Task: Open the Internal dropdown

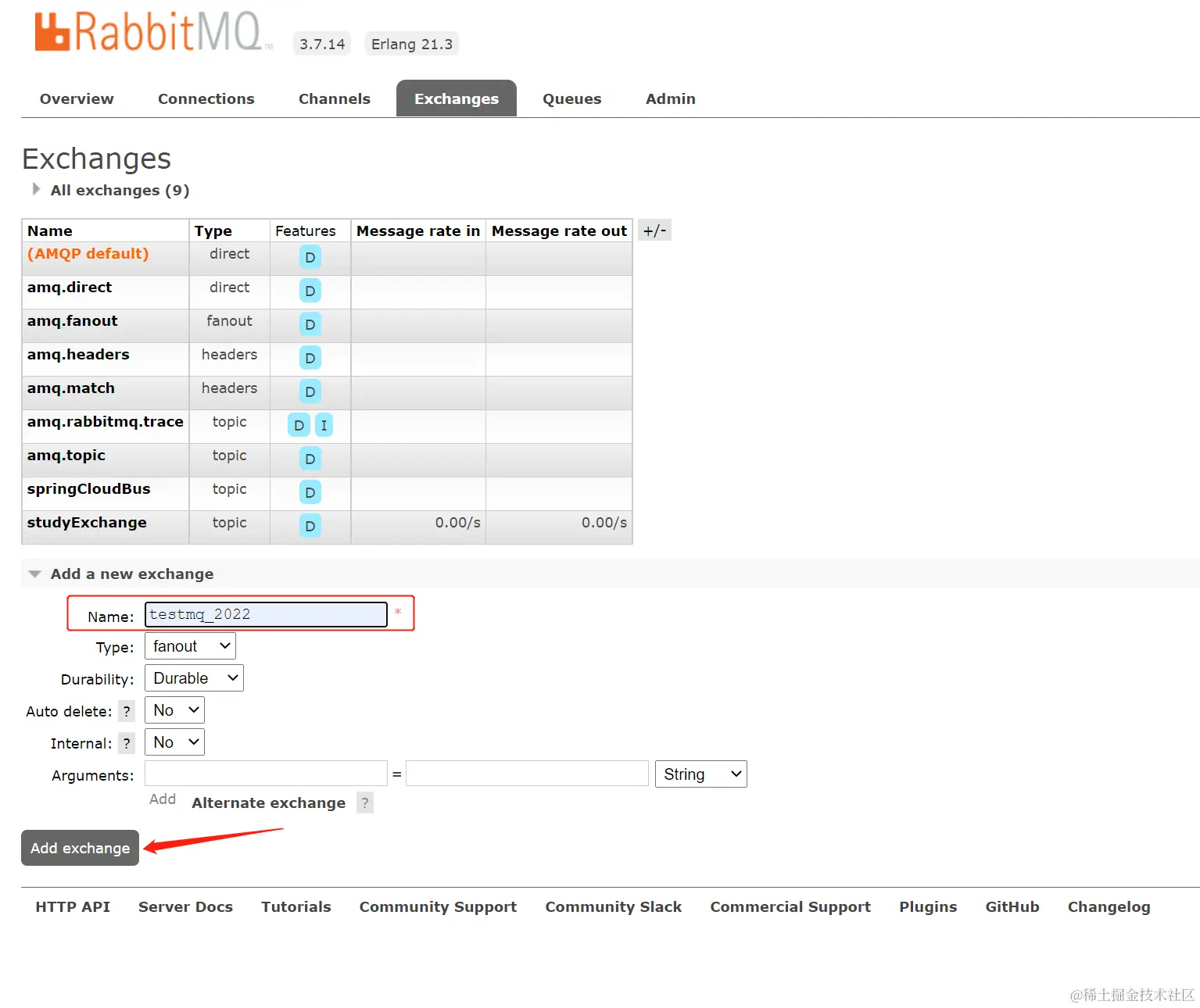Action: [x=174, y=742]
